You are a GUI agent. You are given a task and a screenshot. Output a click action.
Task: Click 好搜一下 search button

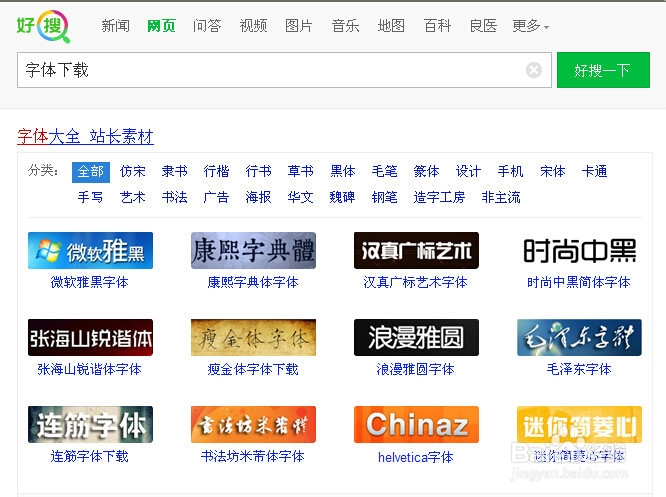click(x=603, y=70)
